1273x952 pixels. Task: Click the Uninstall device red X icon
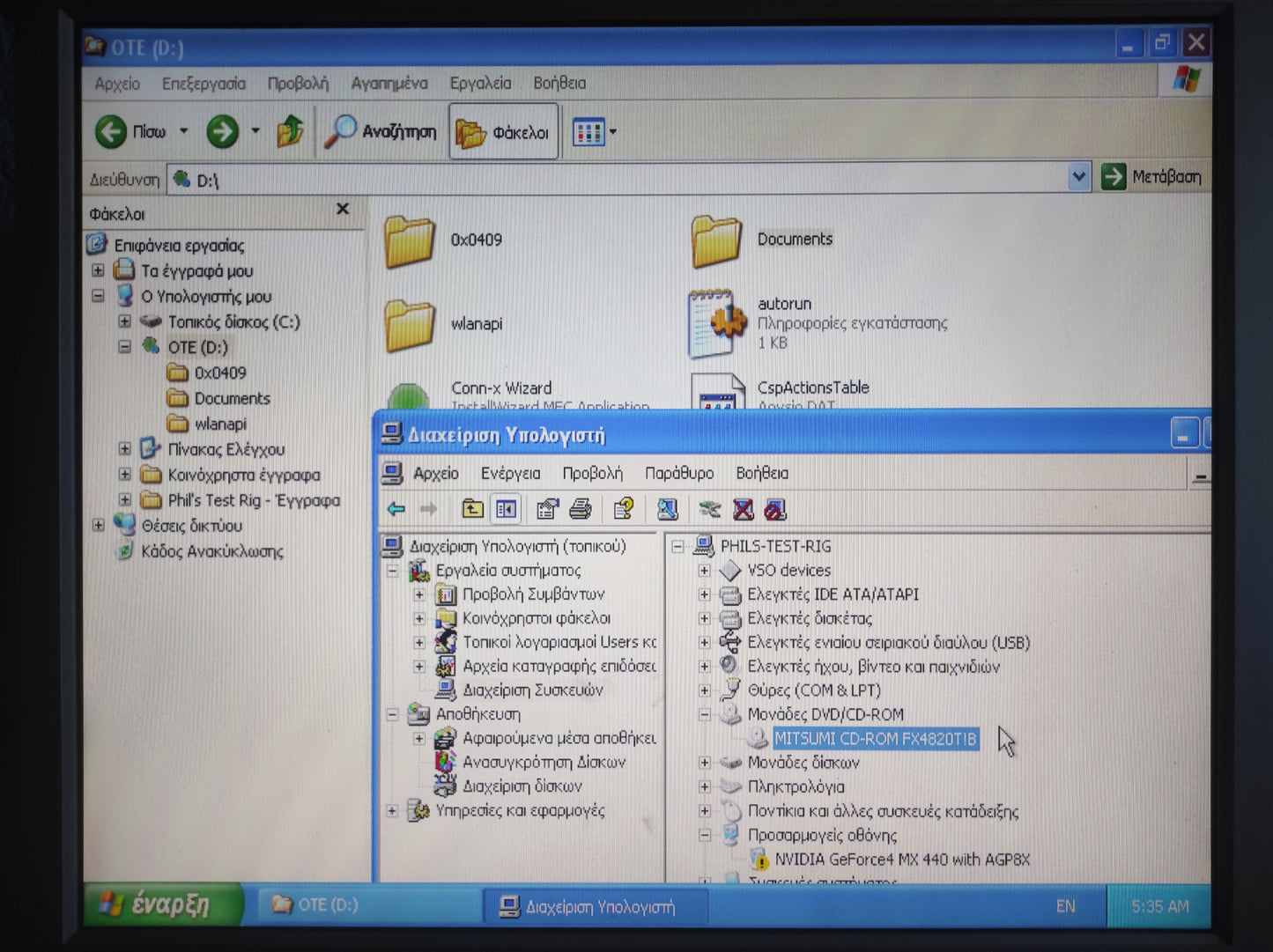coord(744,509)
